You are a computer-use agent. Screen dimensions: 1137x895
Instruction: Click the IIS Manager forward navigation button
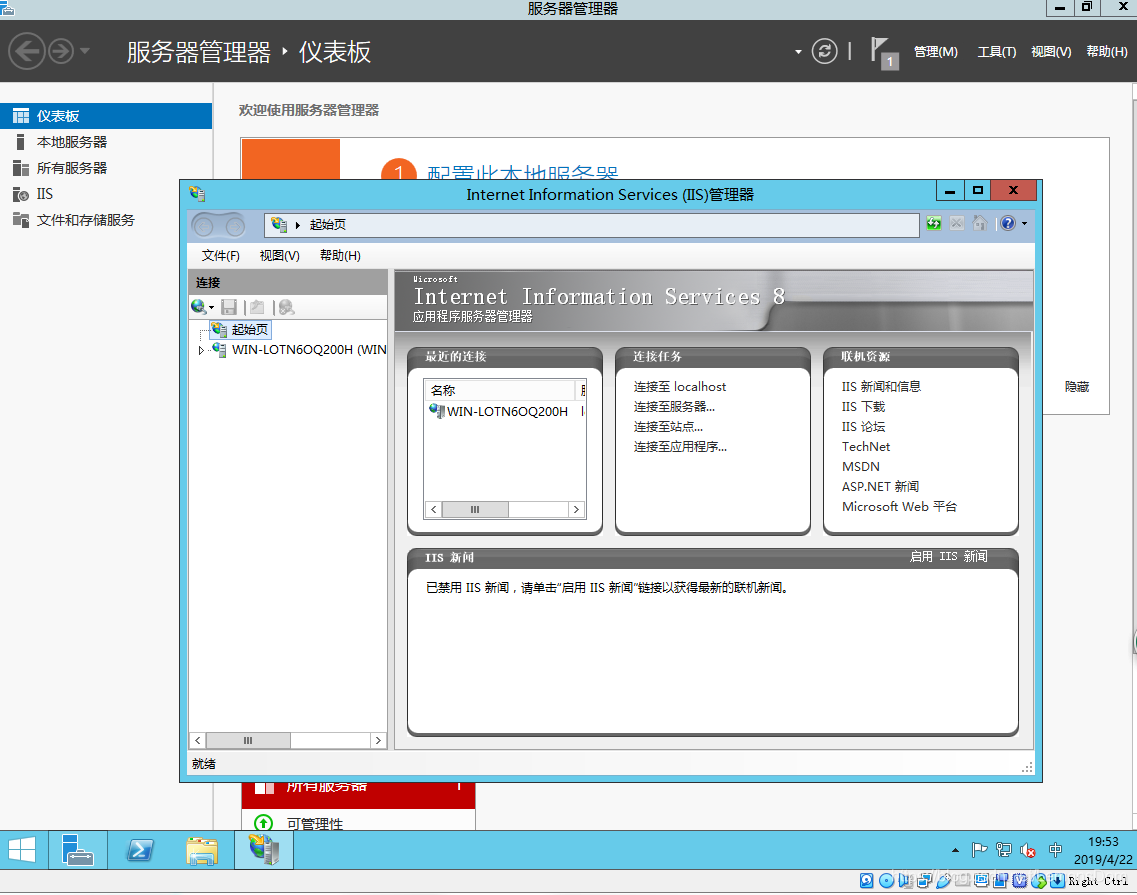pos(235,226)
